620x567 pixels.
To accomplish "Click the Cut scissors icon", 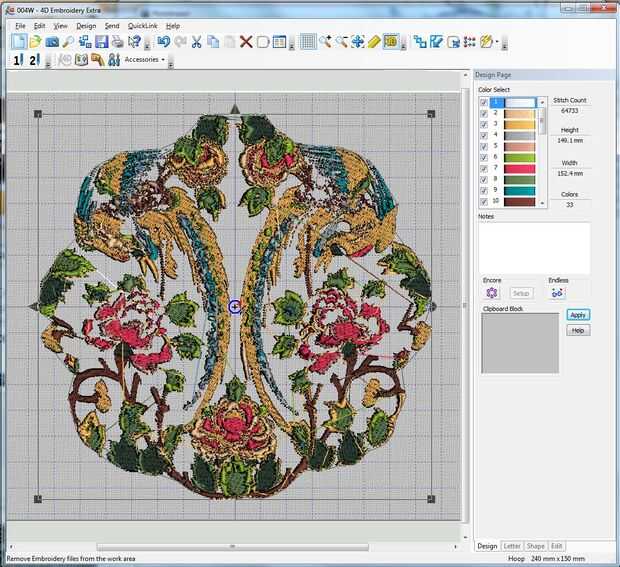I will (196, 42).
